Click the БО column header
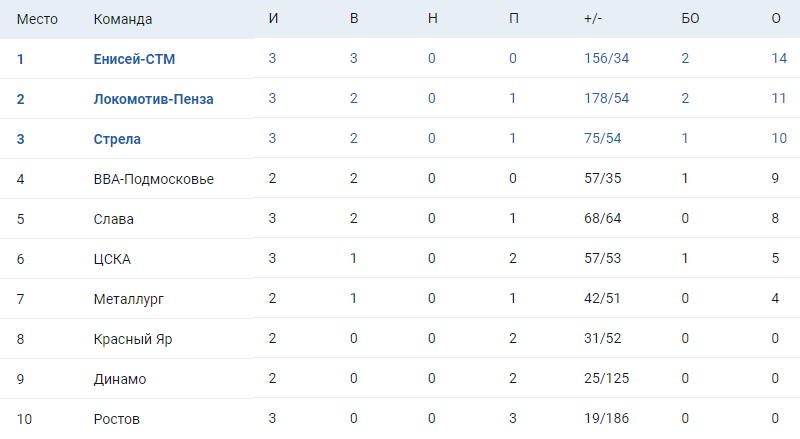800x439 pixels. 689,20
